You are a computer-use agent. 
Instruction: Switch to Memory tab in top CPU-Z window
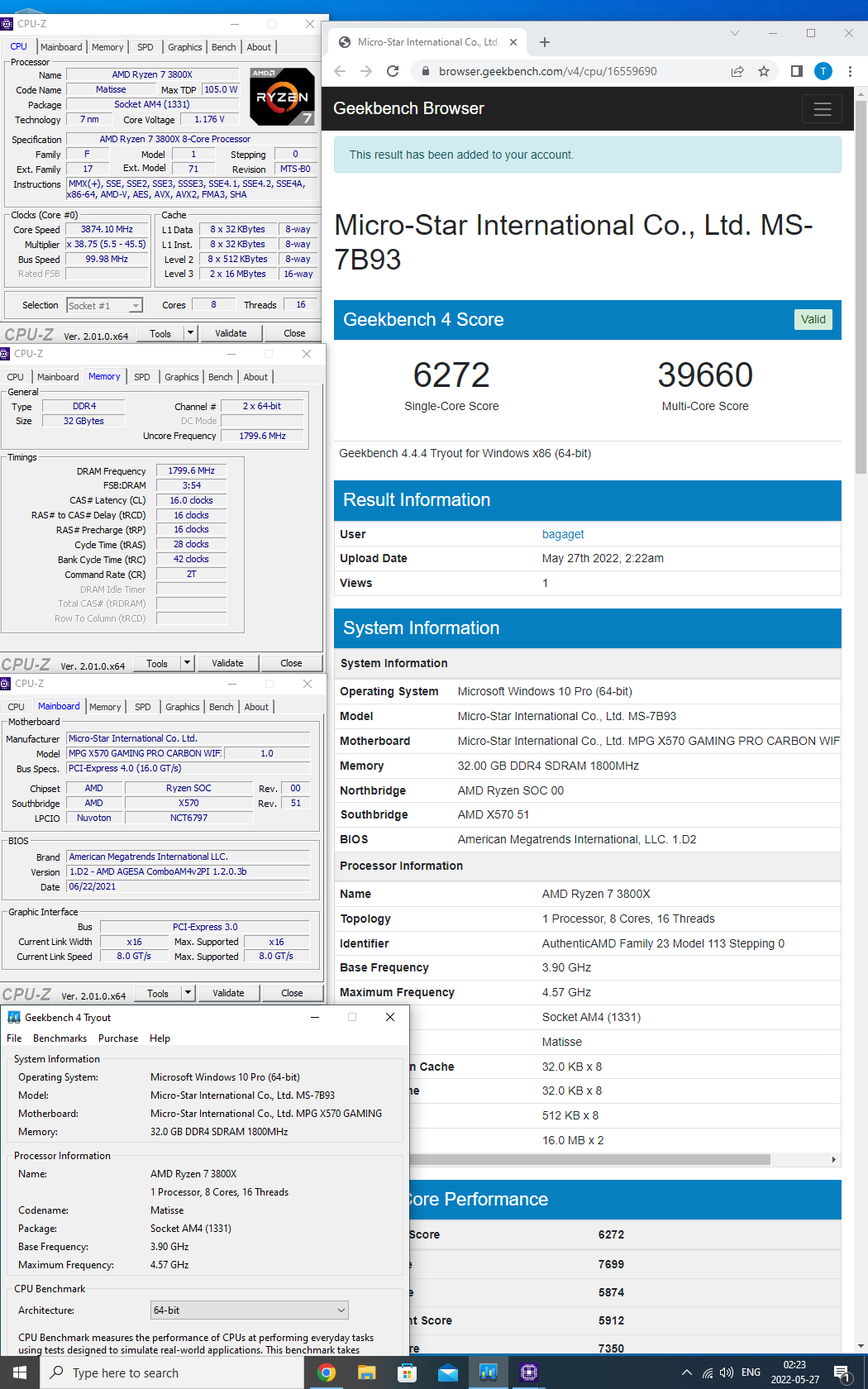tap(107, 47)
